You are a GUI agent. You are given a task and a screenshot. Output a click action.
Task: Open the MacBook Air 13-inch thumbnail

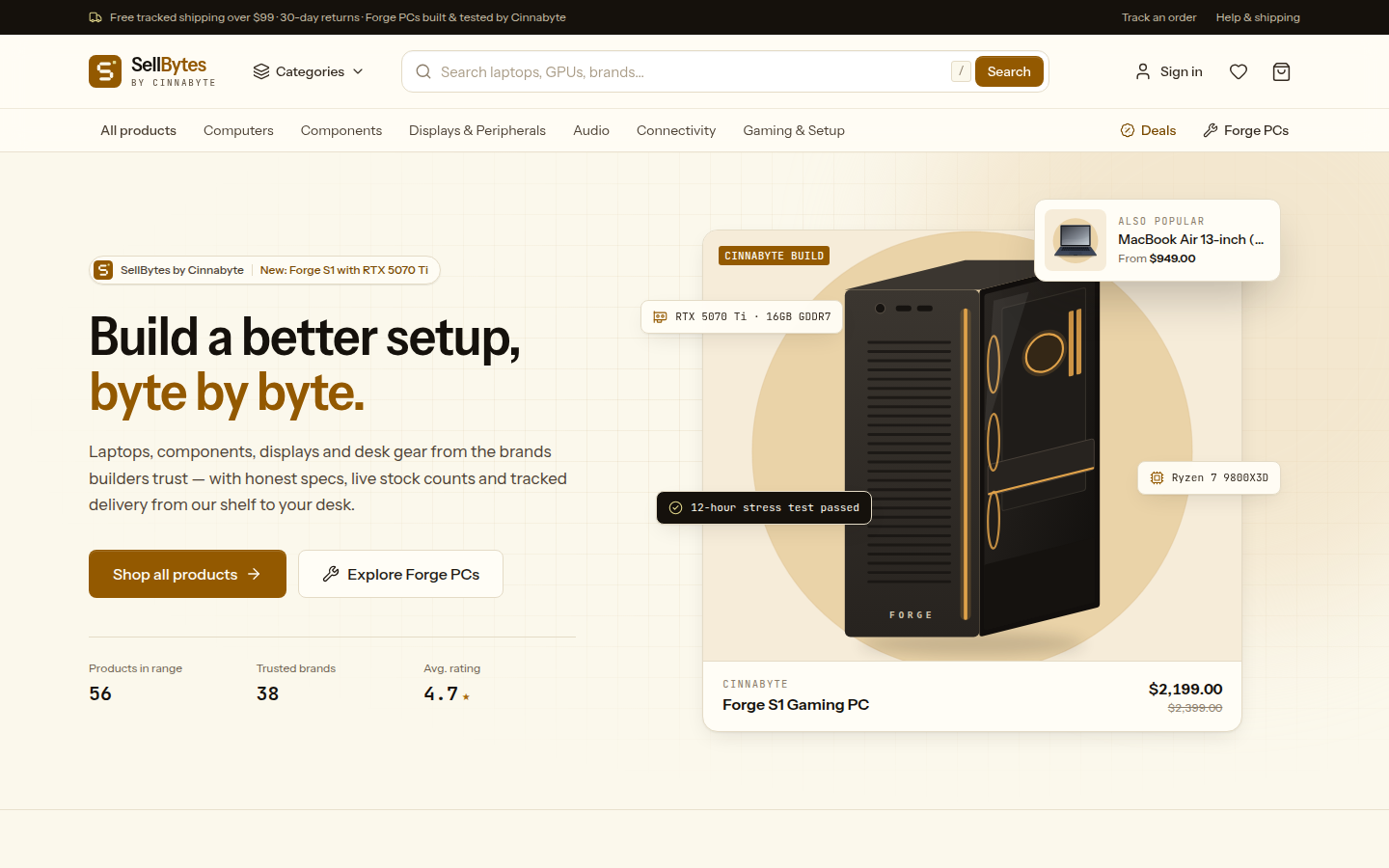(x=1076, y=240)
